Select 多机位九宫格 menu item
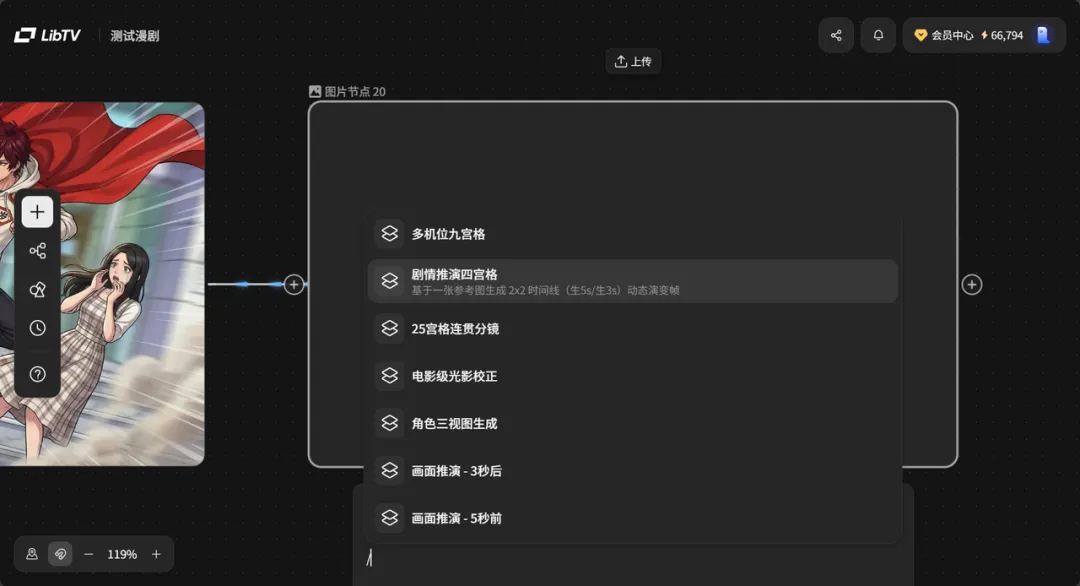 click(x=632, y=234)
